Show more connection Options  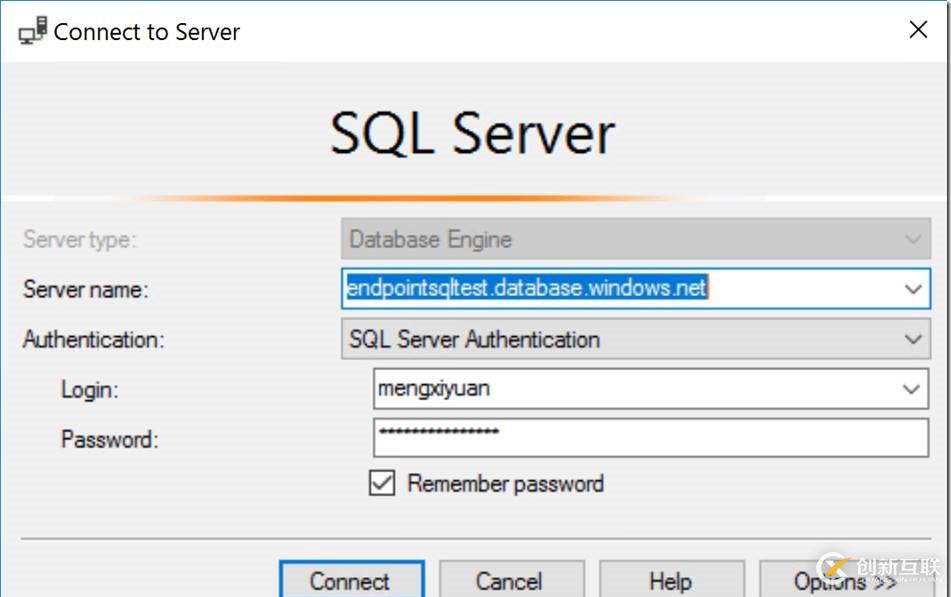coord(845,579)
